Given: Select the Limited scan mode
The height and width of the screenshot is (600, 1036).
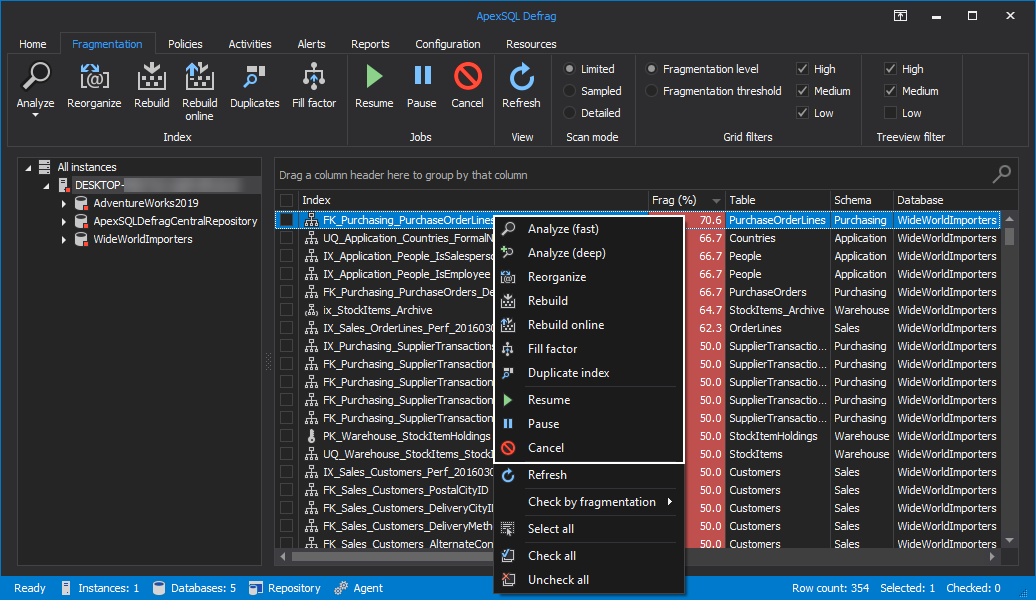Looking at the screenshot, I should pyautogui.click(x=569, y=69).
